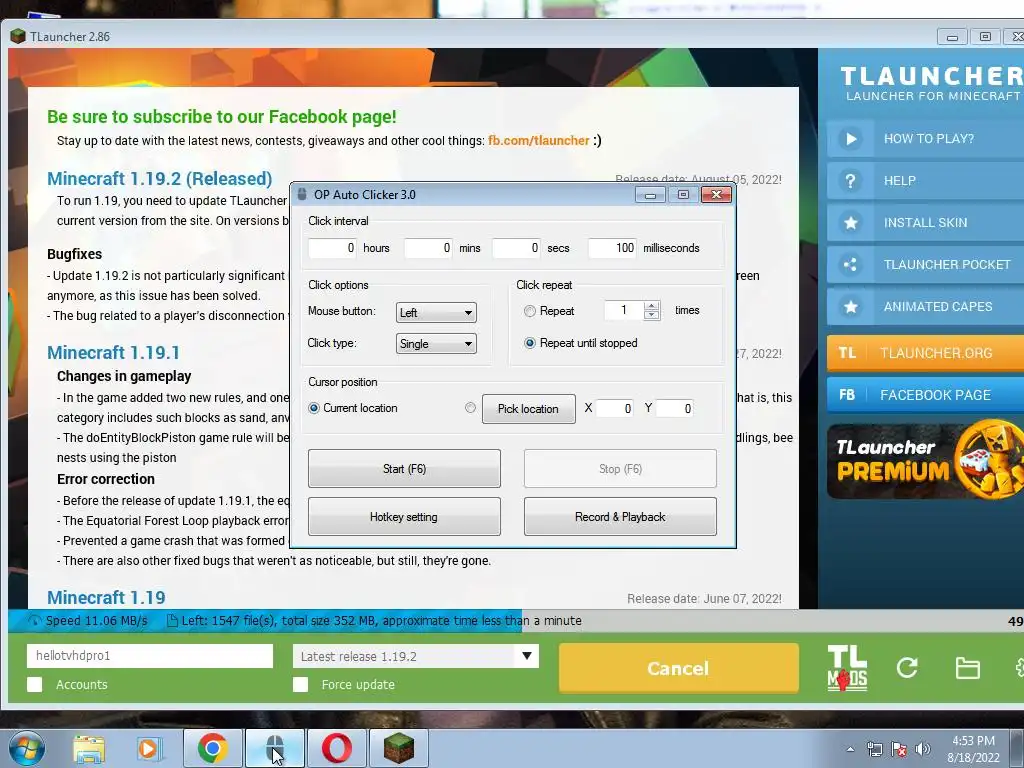The height and width of the screenshot is (768, 1024).
Task: Tick the Force update checkbox
Action: point(300,684)
